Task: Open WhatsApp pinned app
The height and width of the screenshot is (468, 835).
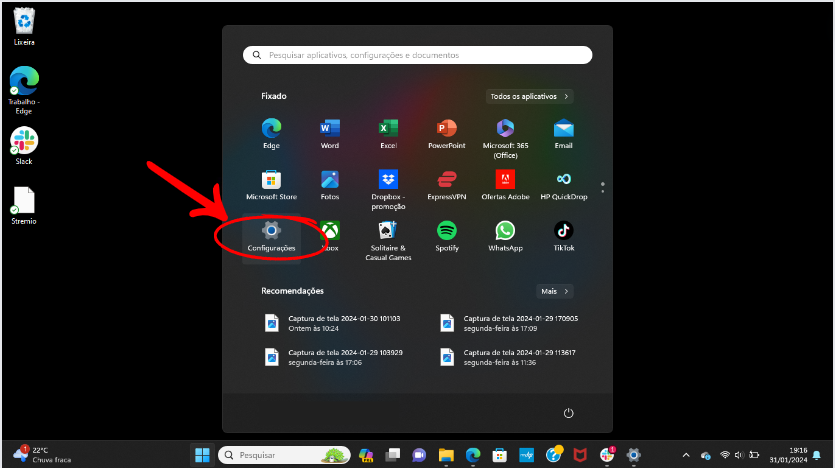Action: tap(505, 237)
